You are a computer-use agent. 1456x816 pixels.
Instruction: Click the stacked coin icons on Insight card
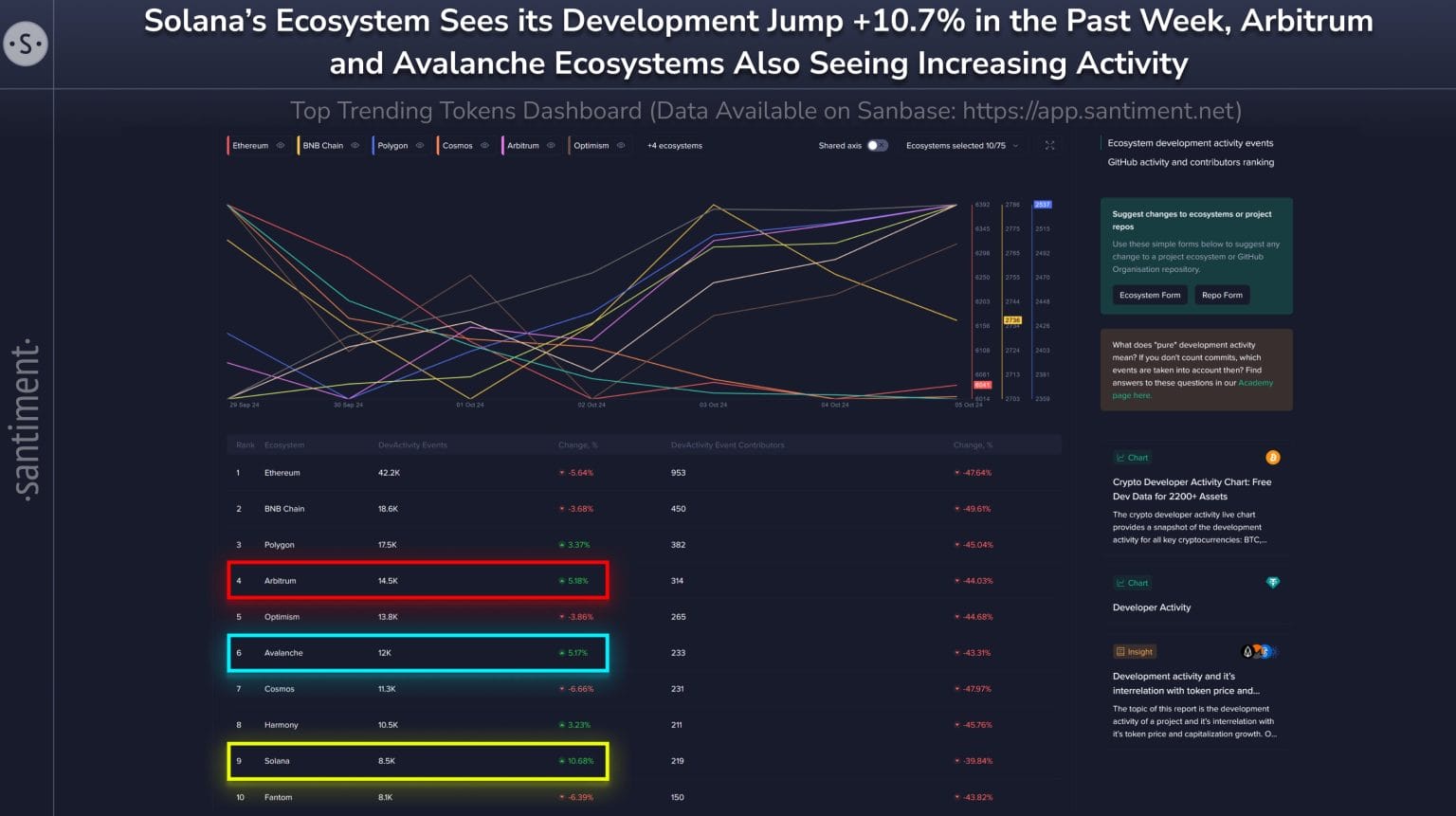click(x=1260, y=652)
